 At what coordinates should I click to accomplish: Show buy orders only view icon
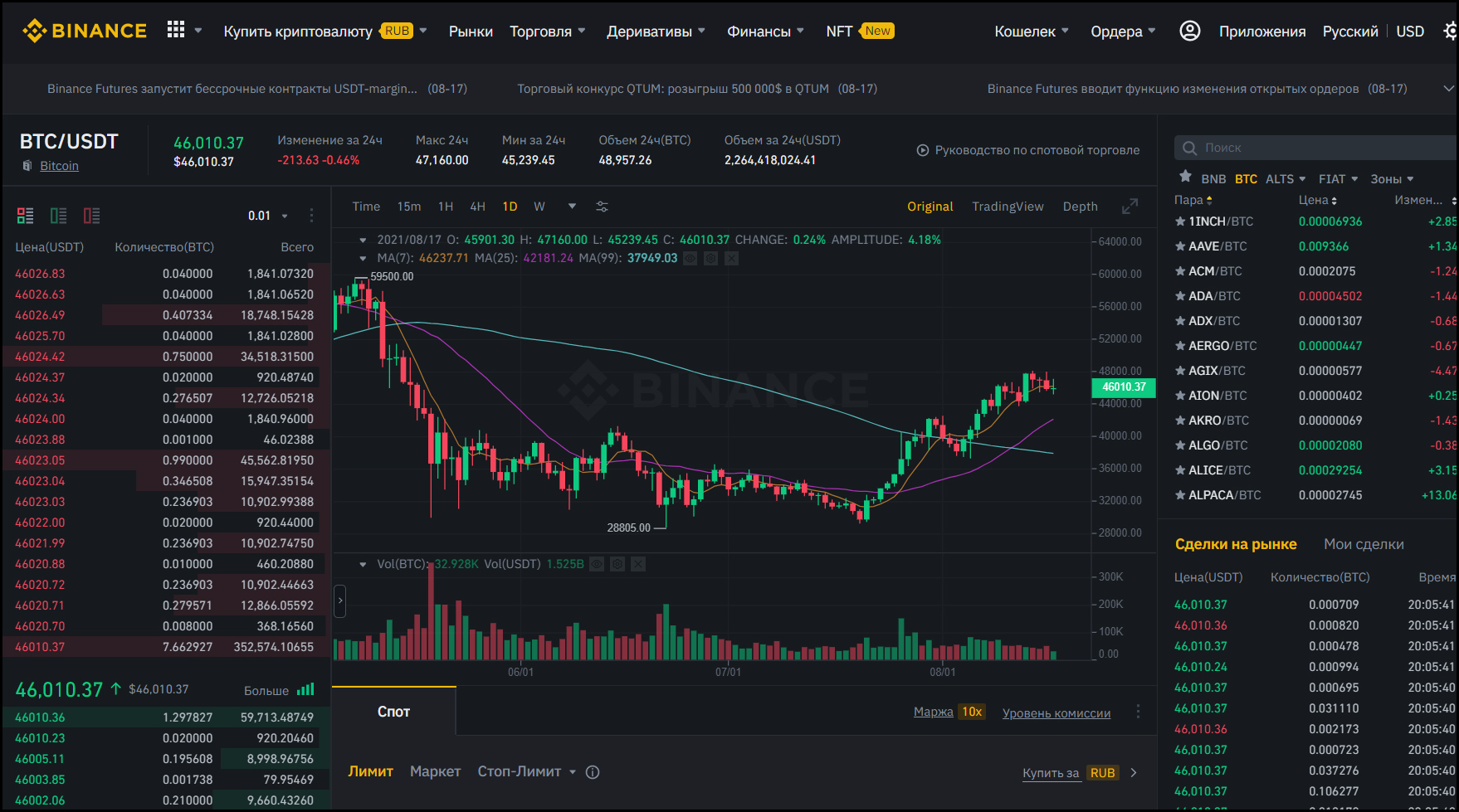tap(58, 216)
